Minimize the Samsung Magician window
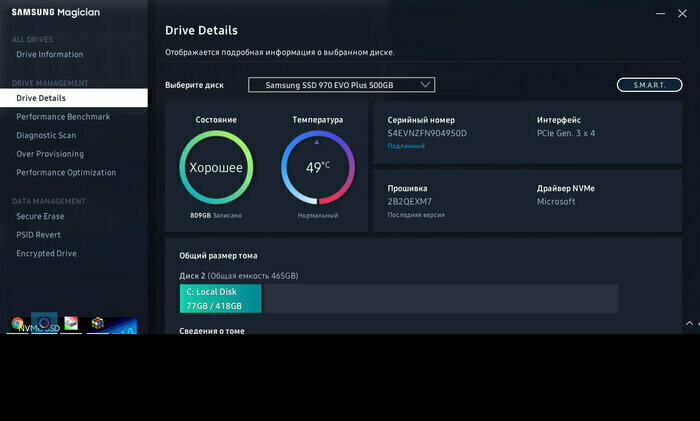The width and height of the screenshot is (700, 421). click(x=660, y=13)
